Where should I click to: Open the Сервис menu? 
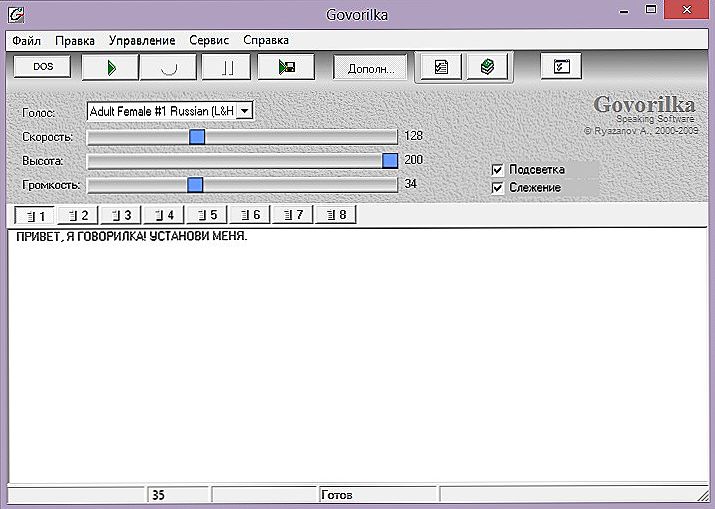coord(207,40)
